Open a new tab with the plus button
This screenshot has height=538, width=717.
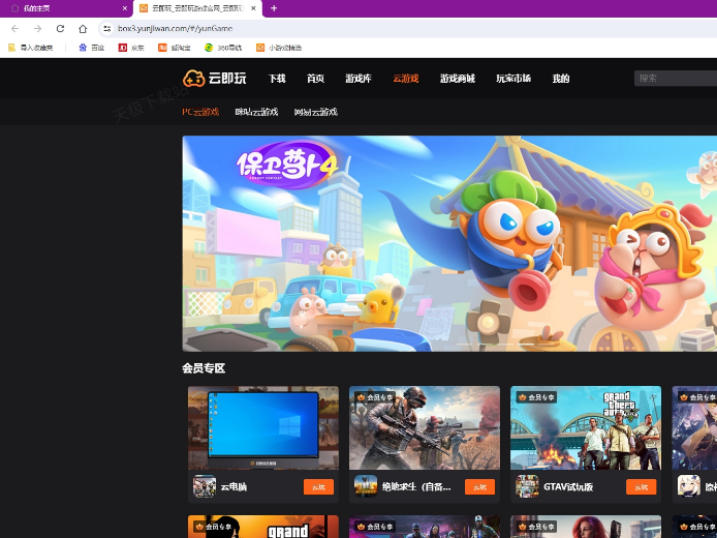274,8
